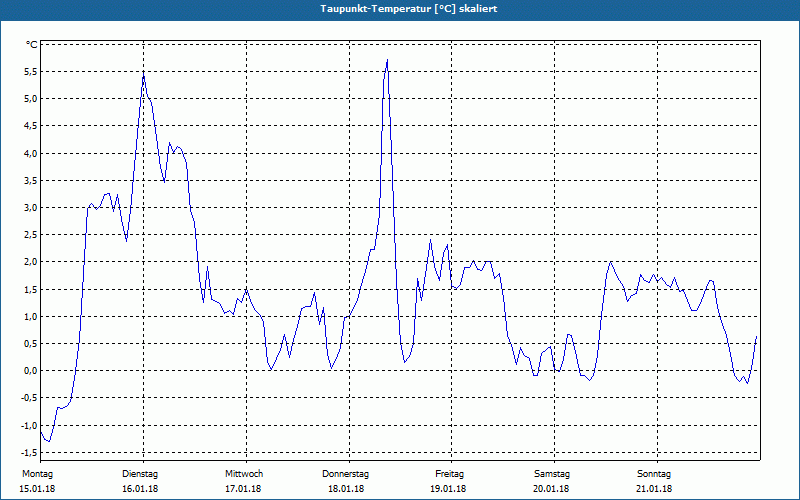Select the 1,5 y-axis value

coord(31,289)
